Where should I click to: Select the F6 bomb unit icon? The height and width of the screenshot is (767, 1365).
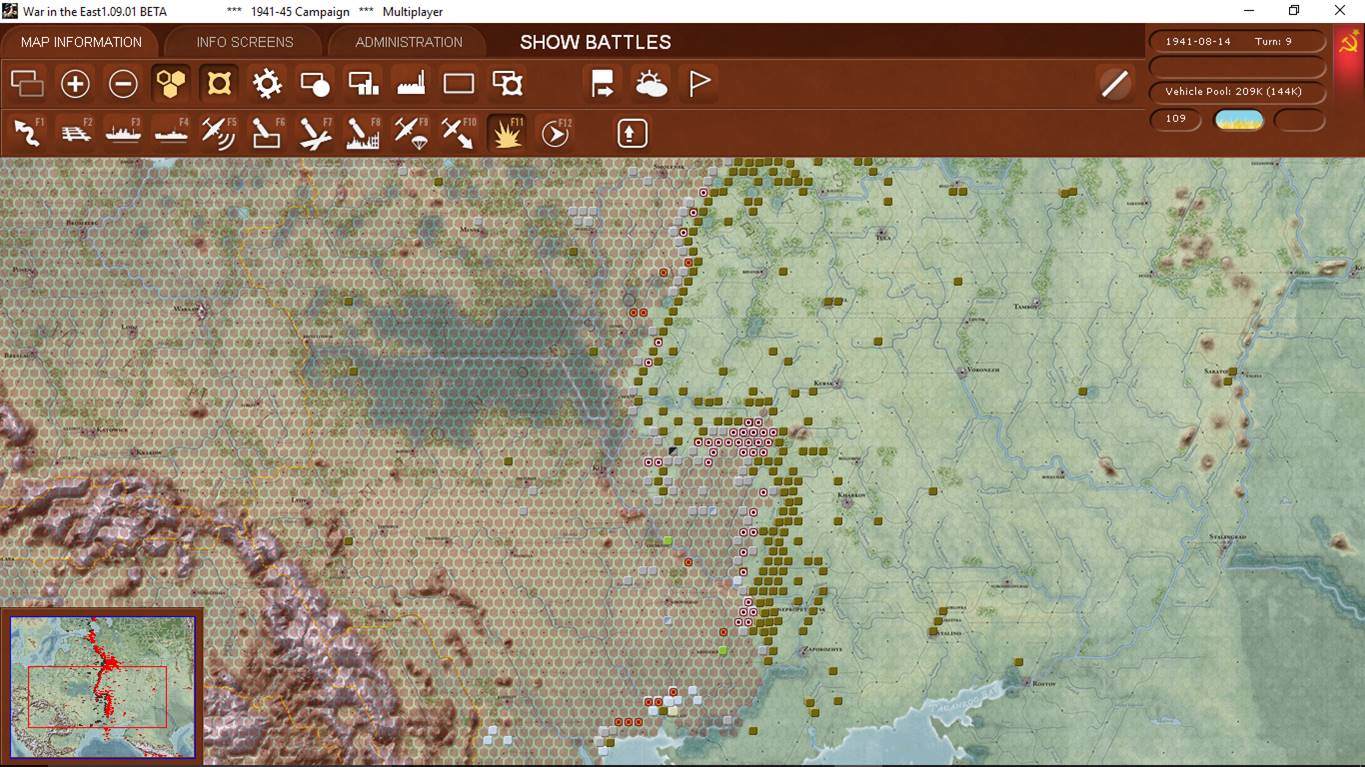click(x=267, y=132)
